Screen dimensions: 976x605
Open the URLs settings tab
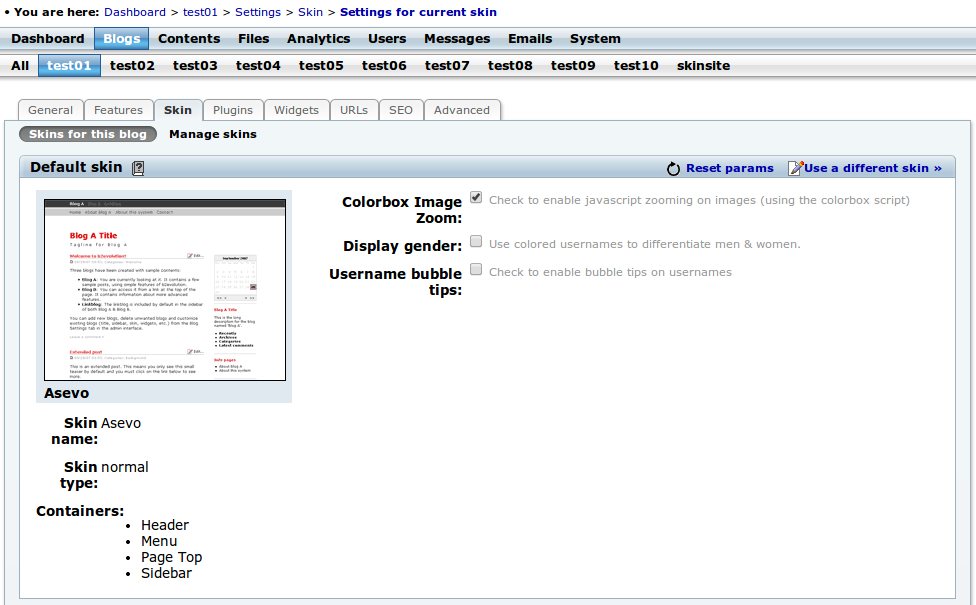click(354, 110)
